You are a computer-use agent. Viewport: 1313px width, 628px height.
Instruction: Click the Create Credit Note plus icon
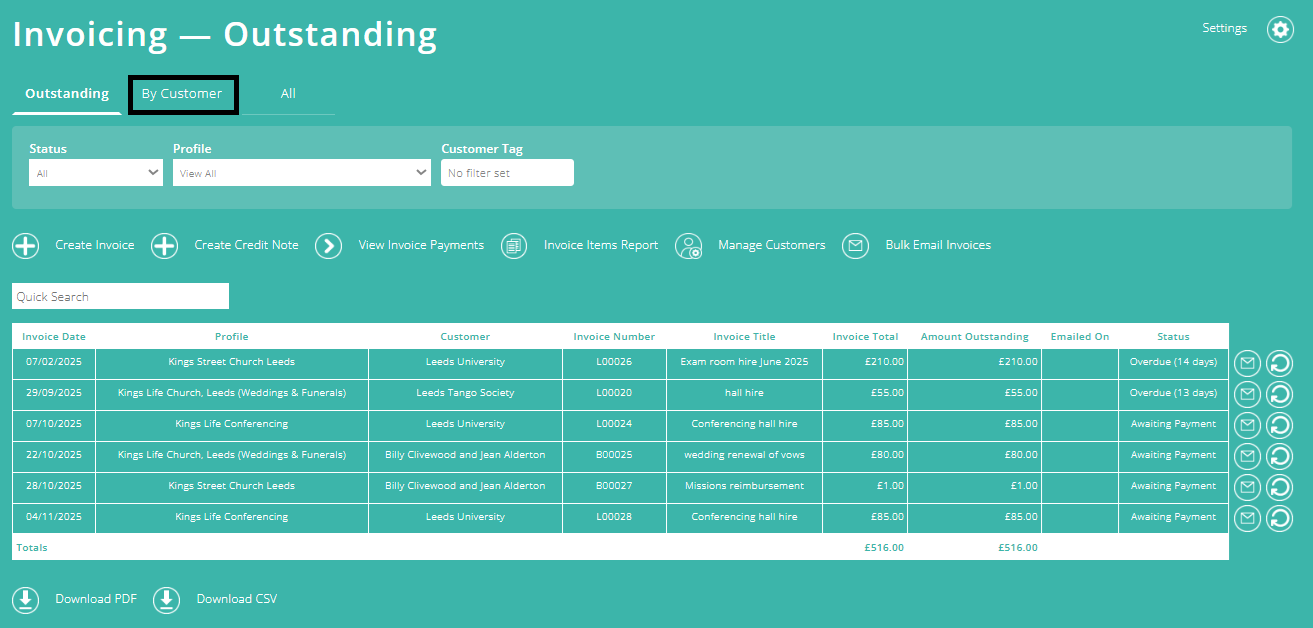[x=165, y=245]
